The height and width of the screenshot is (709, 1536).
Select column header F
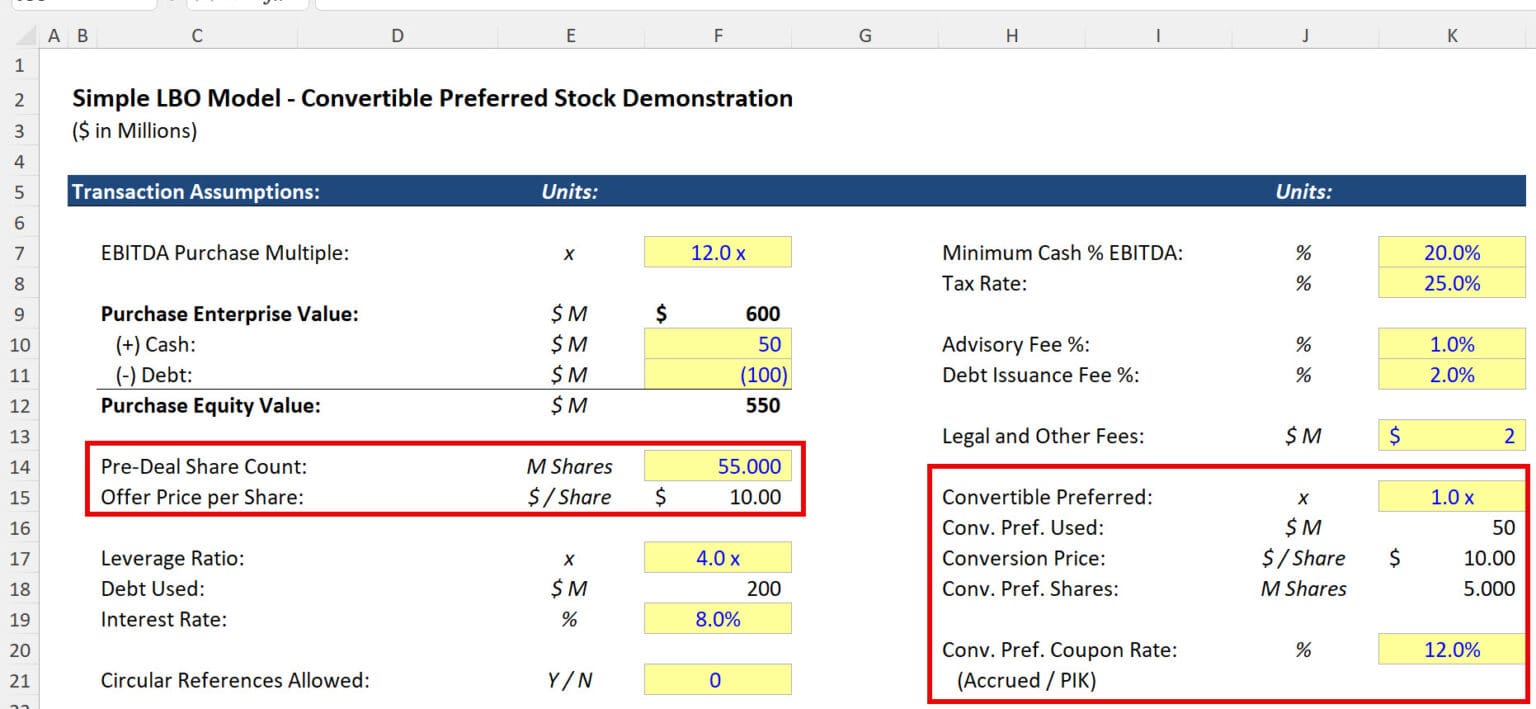pos(717,35)
